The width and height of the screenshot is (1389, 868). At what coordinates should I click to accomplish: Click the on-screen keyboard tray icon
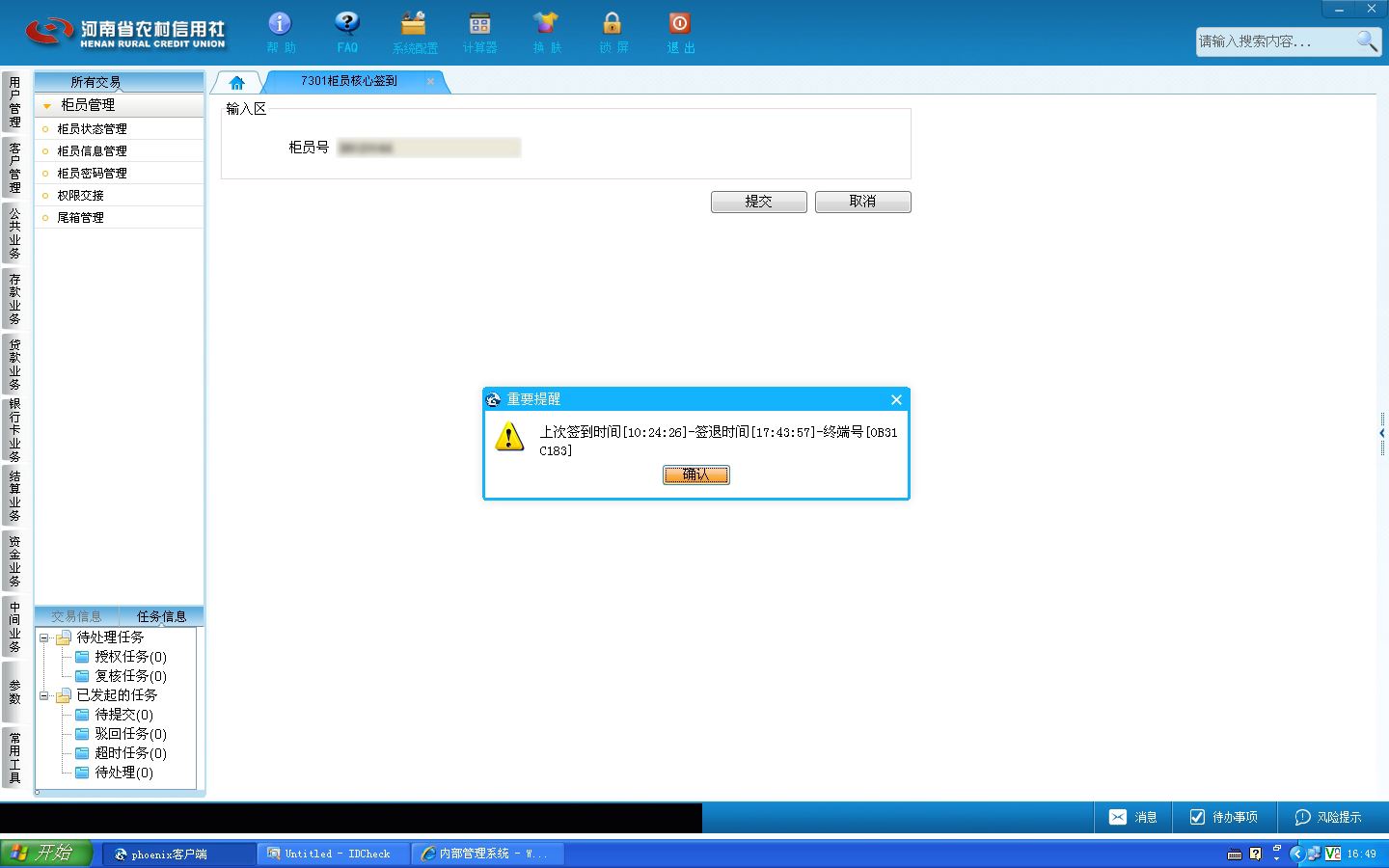pos(1234,854)
